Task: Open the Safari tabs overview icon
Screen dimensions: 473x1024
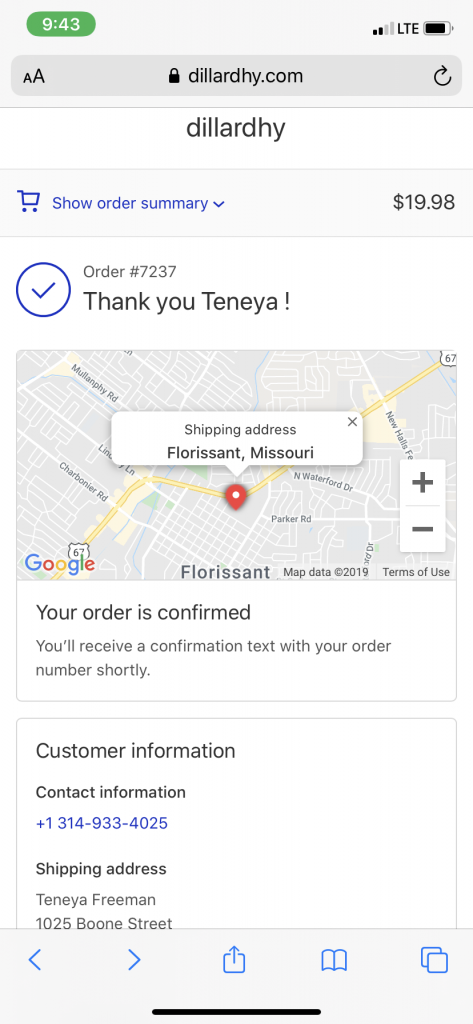Action: [x=434, y=959]
